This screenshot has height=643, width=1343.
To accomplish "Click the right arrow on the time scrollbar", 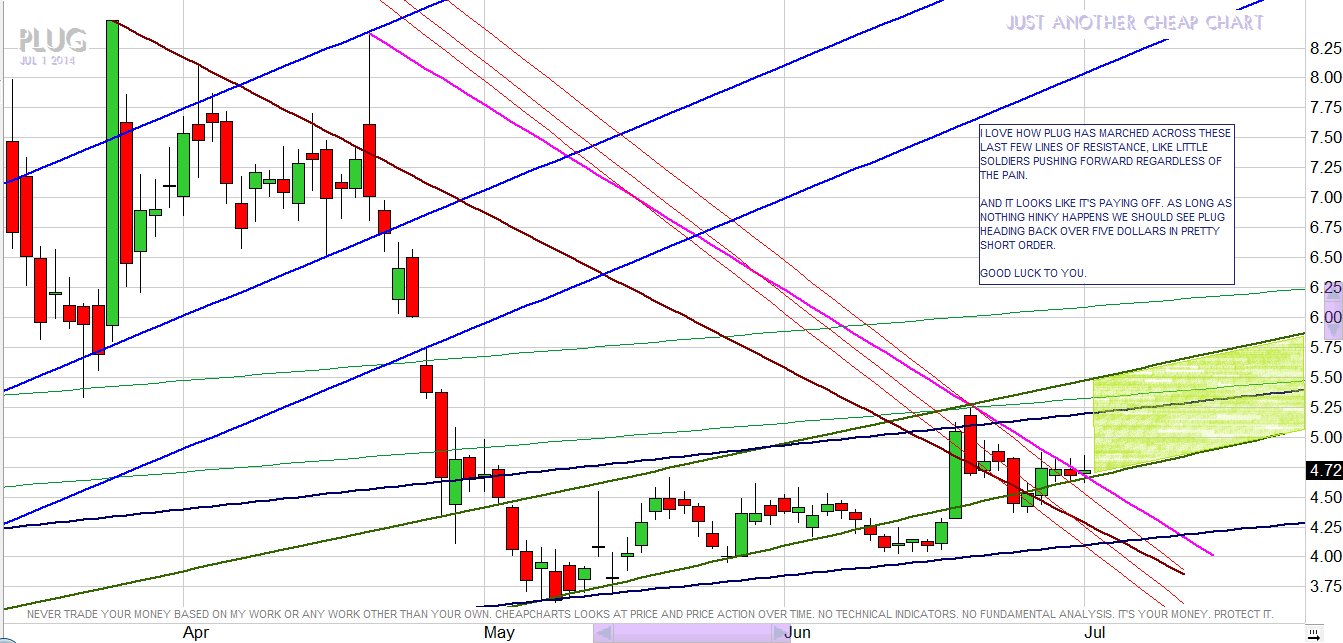I will coord(779,633).
